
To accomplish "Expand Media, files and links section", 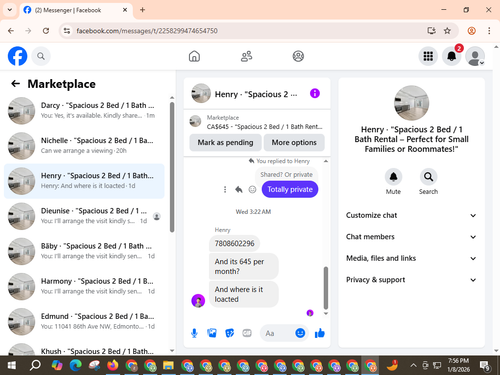I will (411, 258).
